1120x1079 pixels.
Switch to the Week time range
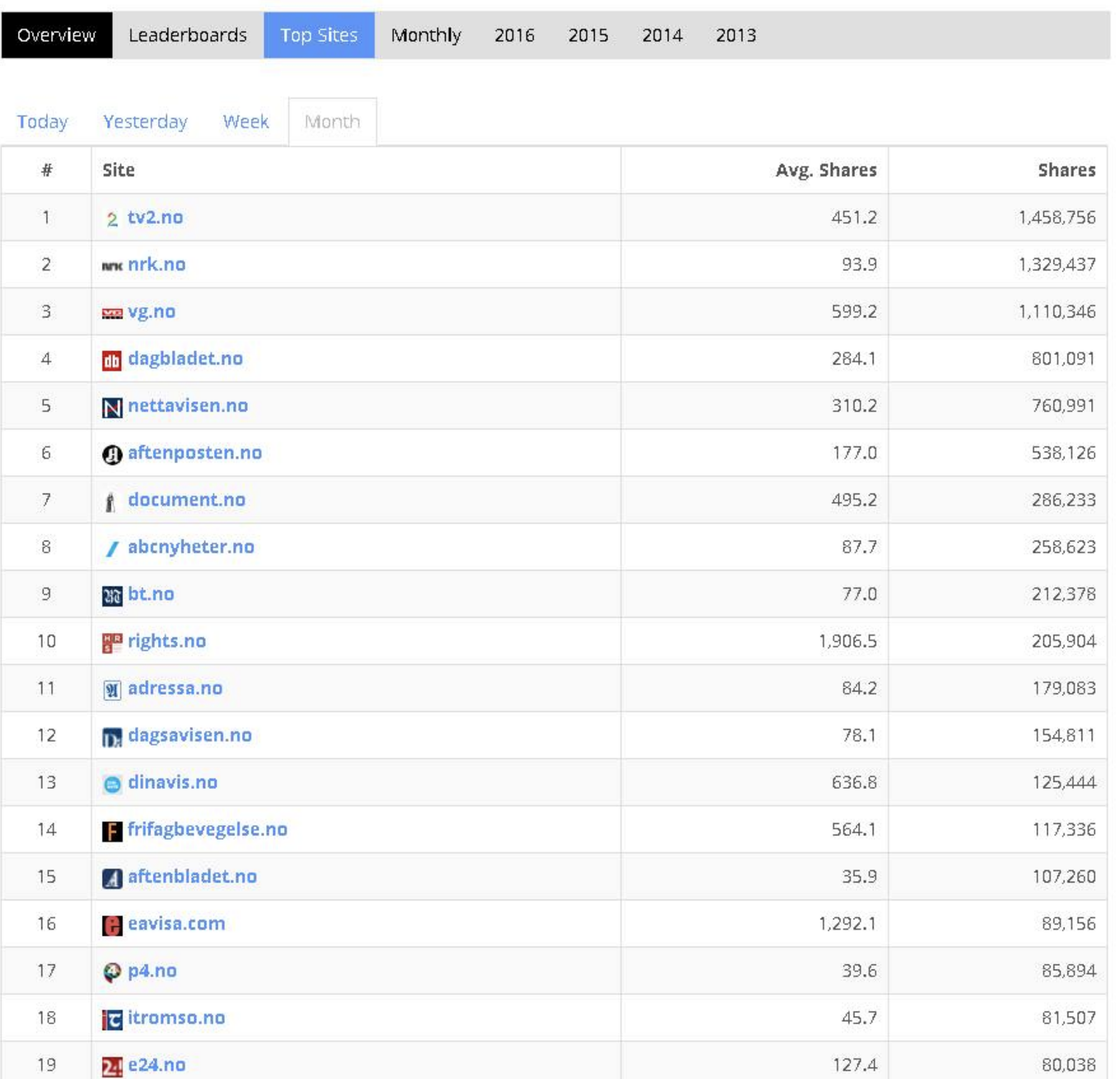point(246,122)
